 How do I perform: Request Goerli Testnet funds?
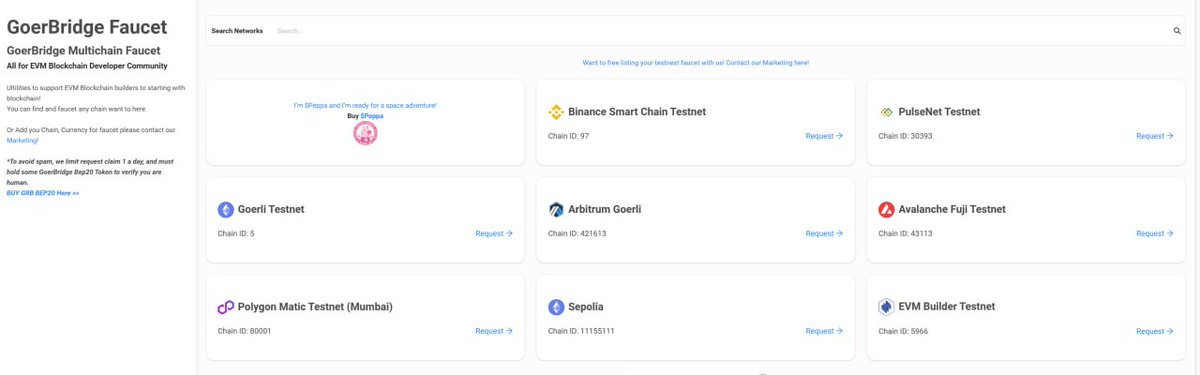[x=494, y=233]
